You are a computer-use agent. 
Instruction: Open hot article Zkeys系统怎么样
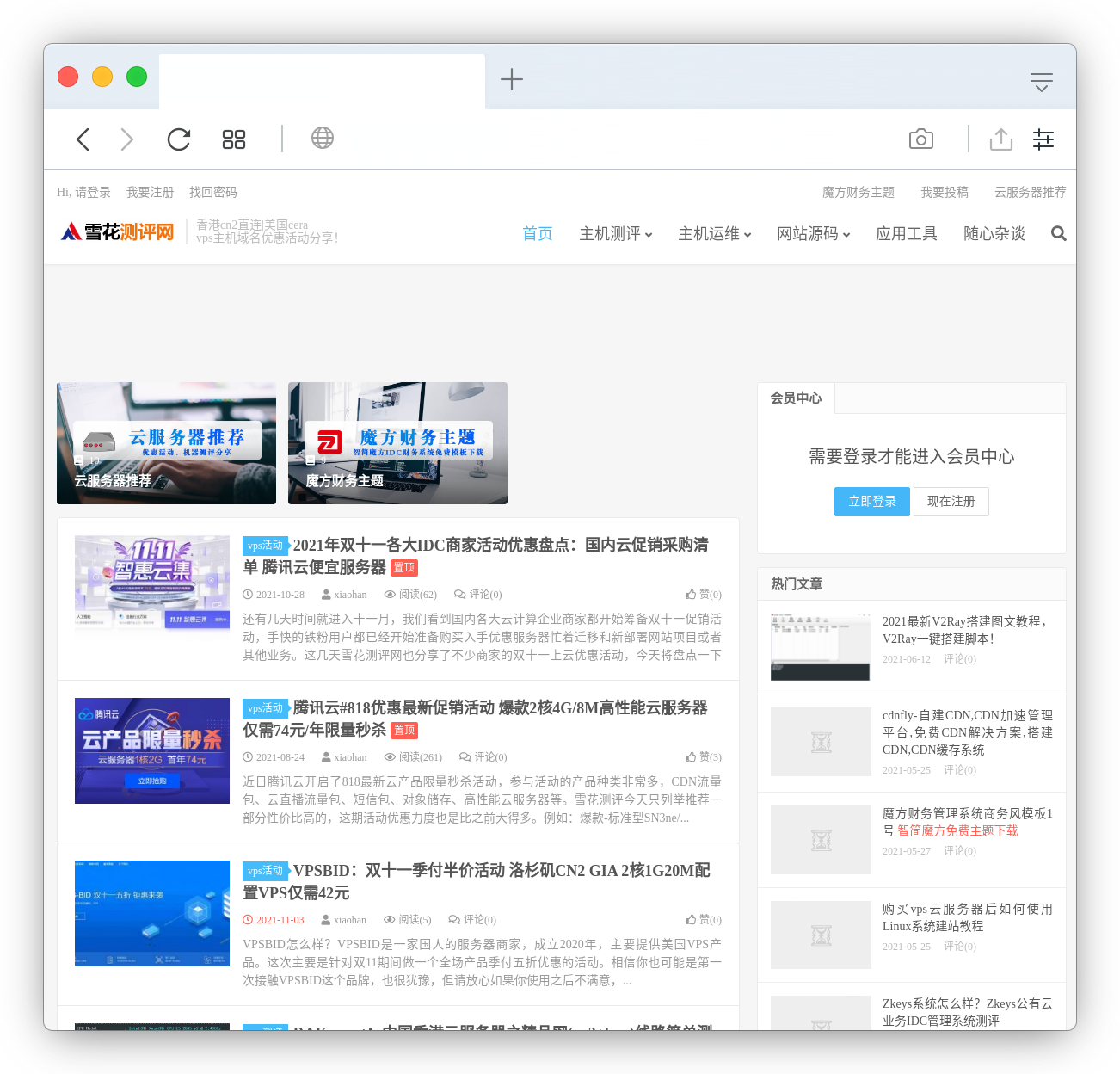(x=968, y=1012)
